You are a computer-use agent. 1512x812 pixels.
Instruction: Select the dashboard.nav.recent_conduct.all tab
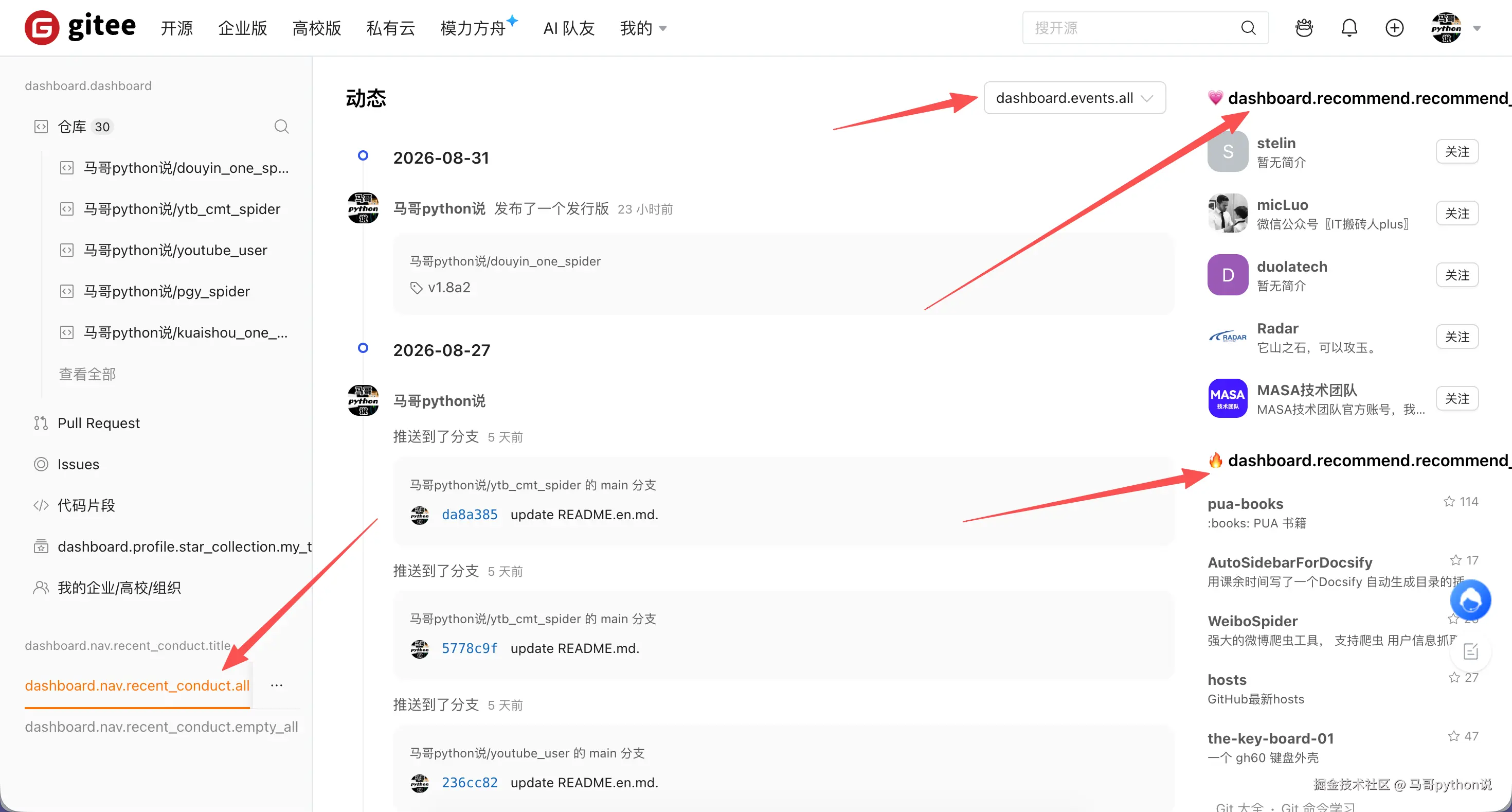pyautogui.click(x=137, y=685)
